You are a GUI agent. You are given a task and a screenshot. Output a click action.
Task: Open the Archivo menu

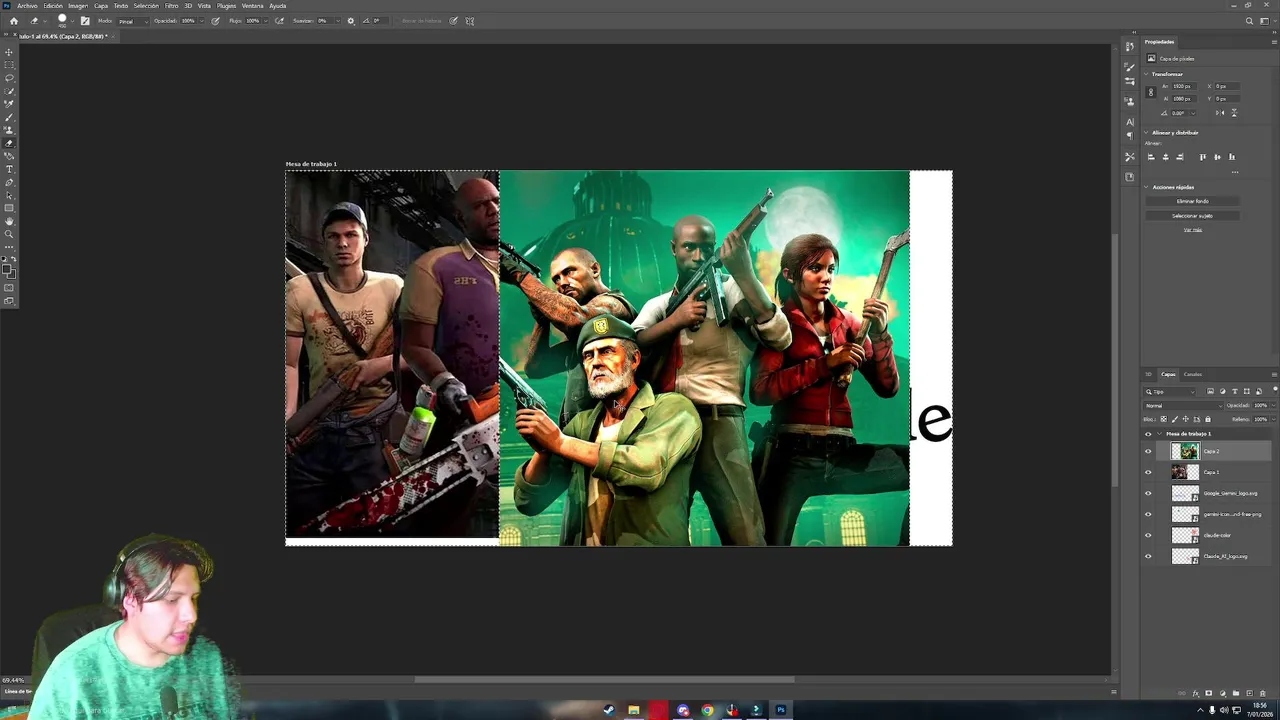point(27,6)
